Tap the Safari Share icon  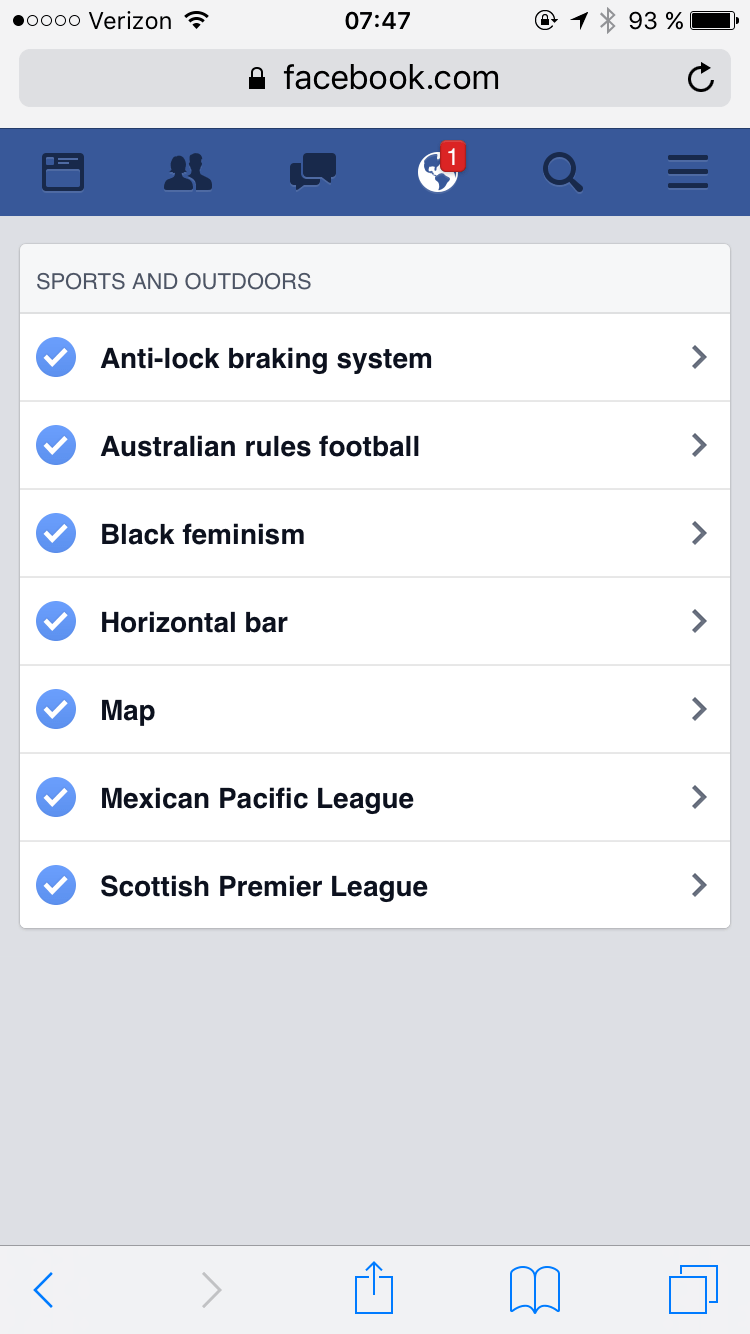coord(374,1288)
